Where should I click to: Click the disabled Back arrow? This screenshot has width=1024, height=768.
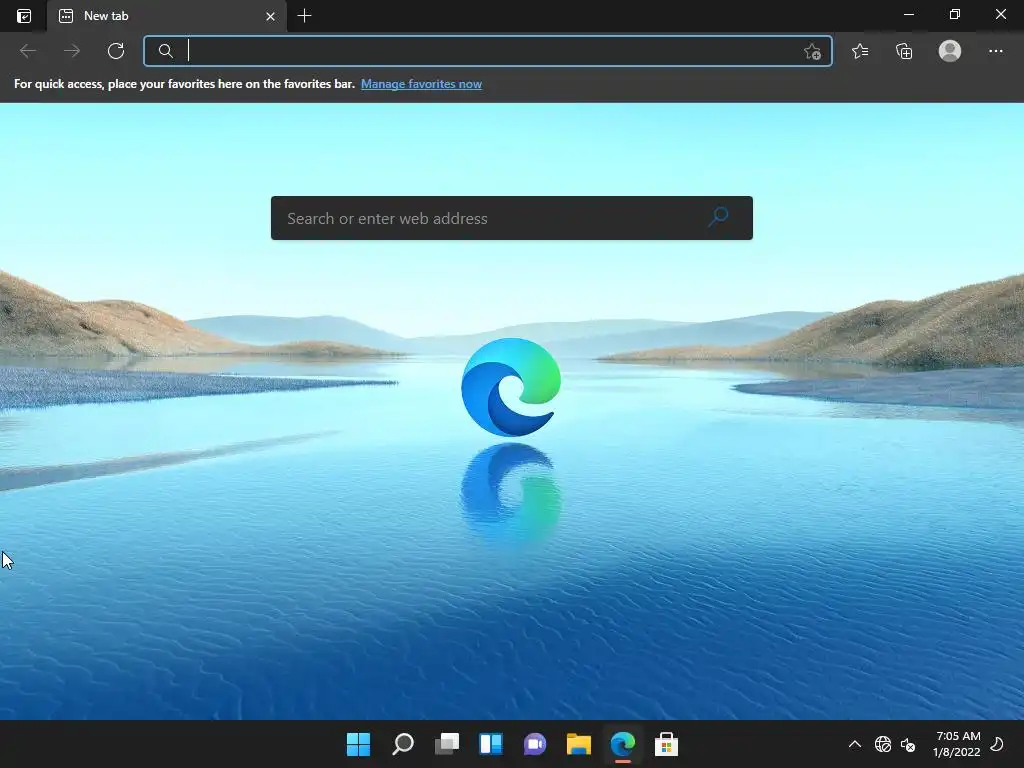pyautogui.click(x=27, y=51)
